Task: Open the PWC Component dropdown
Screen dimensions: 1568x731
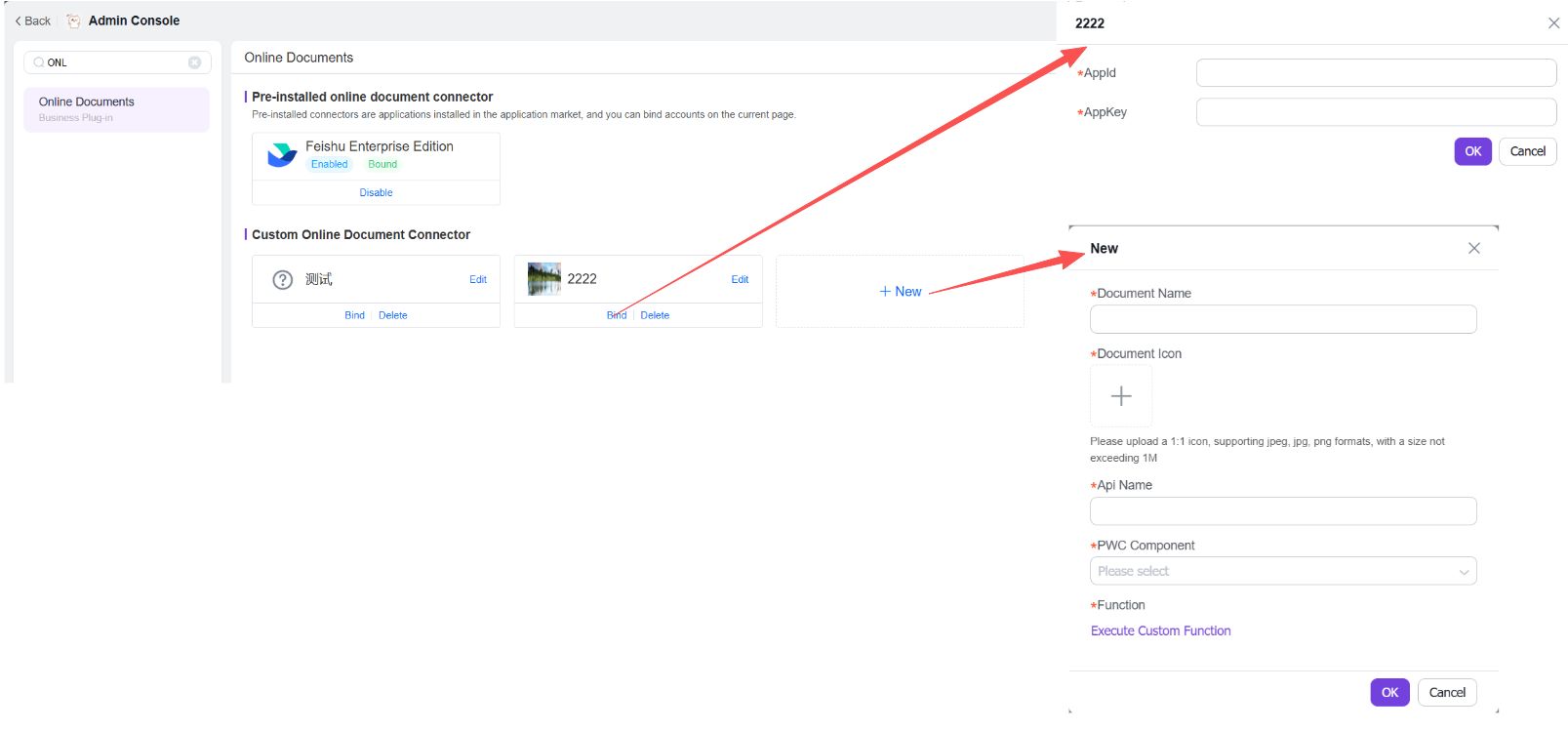Action: (1282, 571)
